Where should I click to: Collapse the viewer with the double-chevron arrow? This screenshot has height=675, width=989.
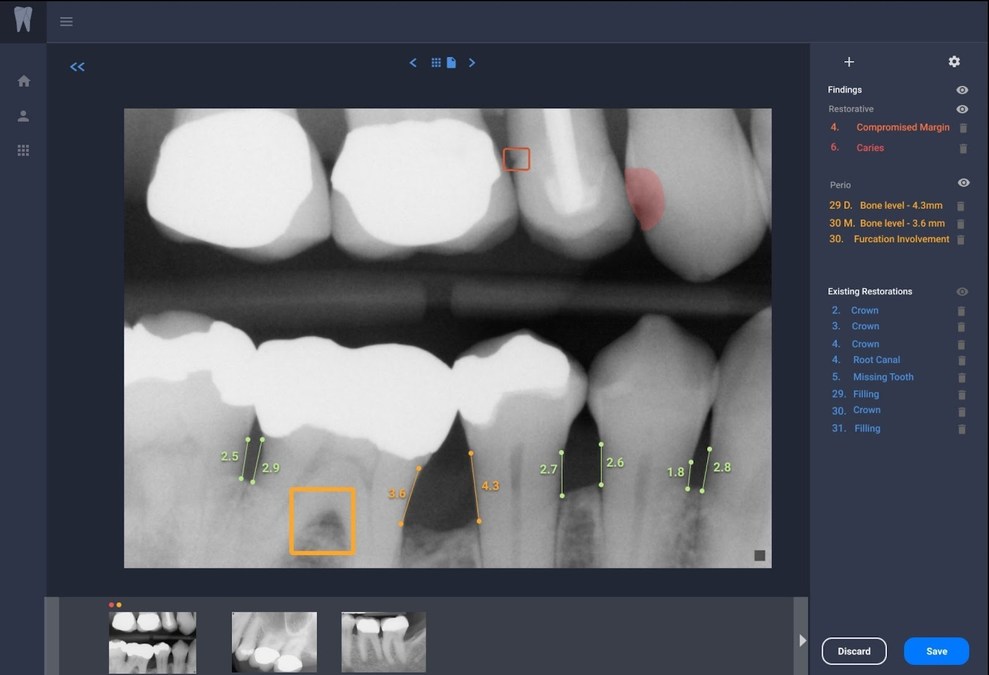[x=77, y=67]
